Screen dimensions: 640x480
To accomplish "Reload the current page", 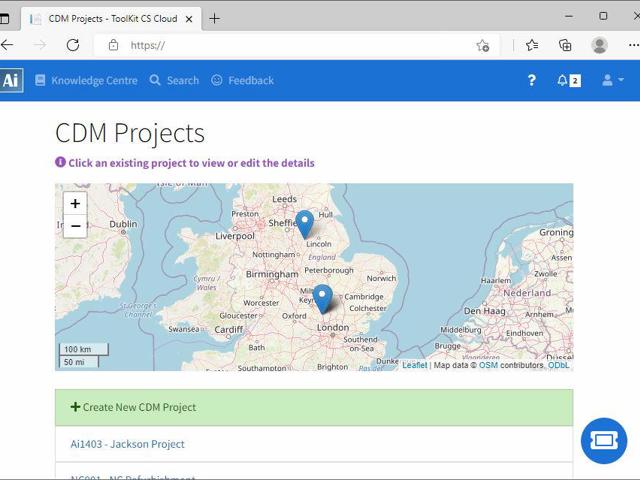I will [73, 45].
